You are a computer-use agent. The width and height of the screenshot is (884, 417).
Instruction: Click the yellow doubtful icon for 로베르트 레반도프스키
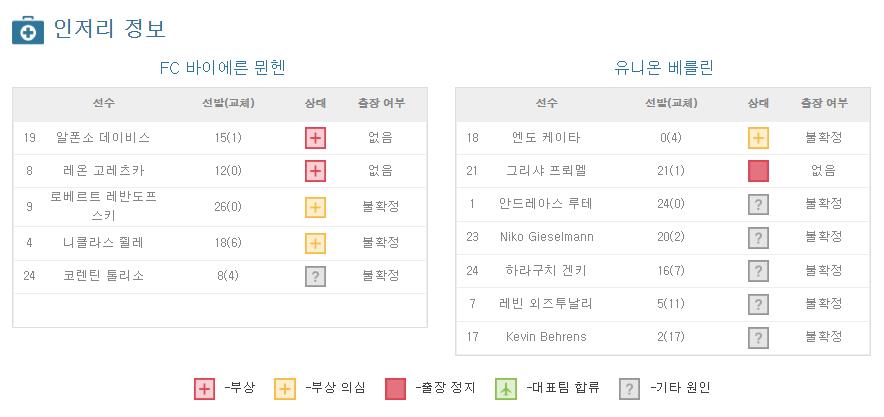pos(316,207)
